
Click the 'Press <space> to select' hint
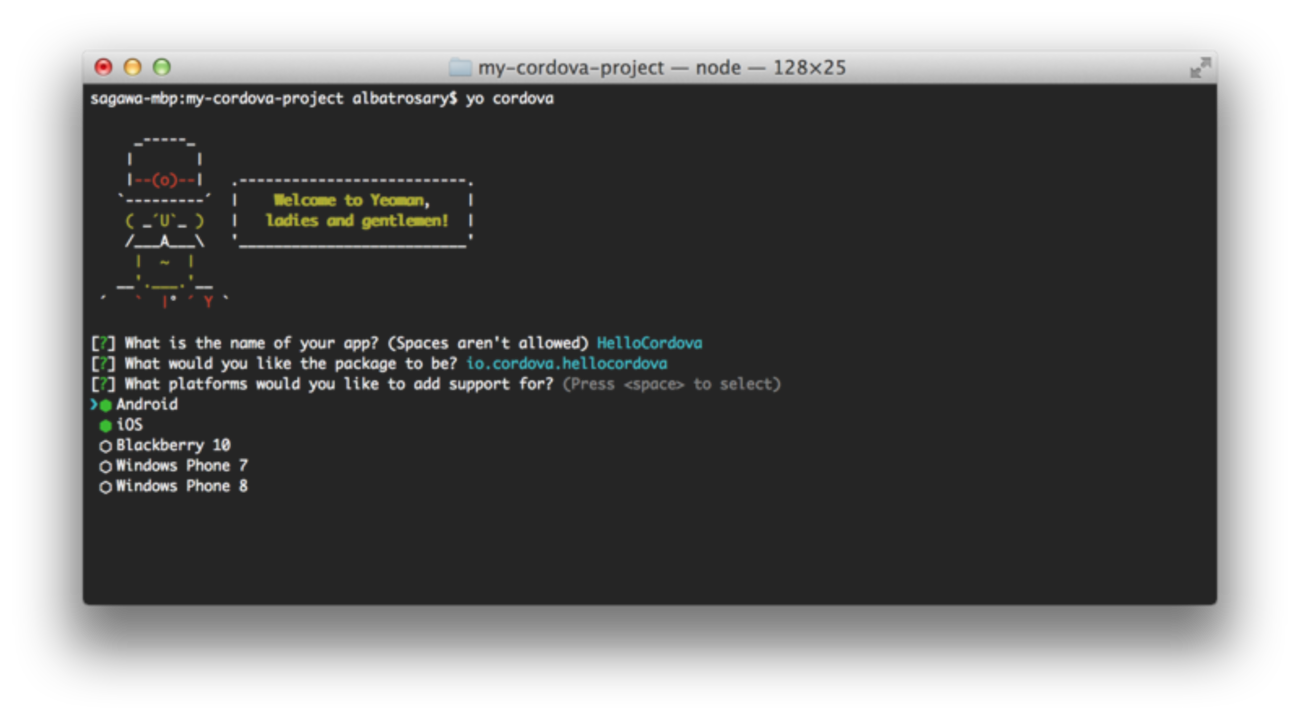tap(672, 384)
